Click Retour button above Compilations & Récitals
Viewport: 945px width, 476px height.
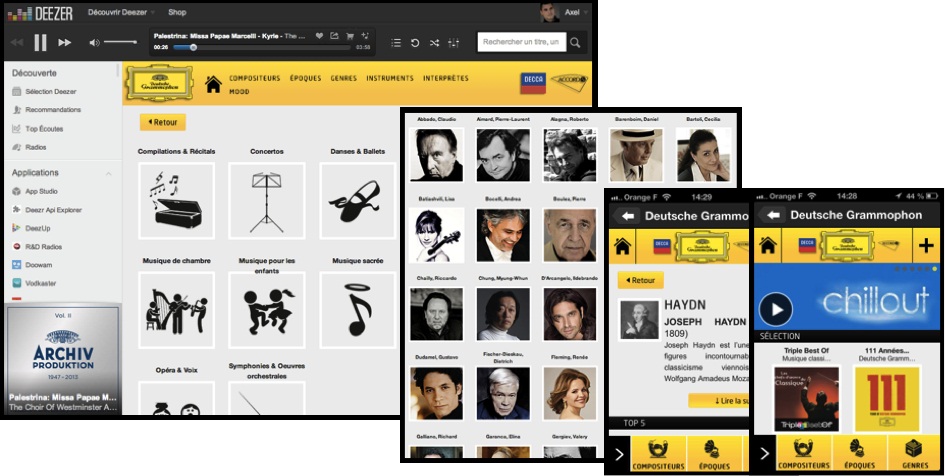163,122
